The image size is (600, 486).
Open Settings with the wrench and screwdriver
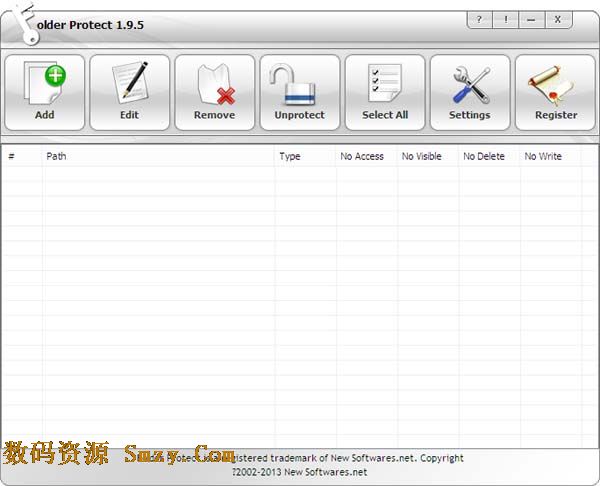pos(470,93)
